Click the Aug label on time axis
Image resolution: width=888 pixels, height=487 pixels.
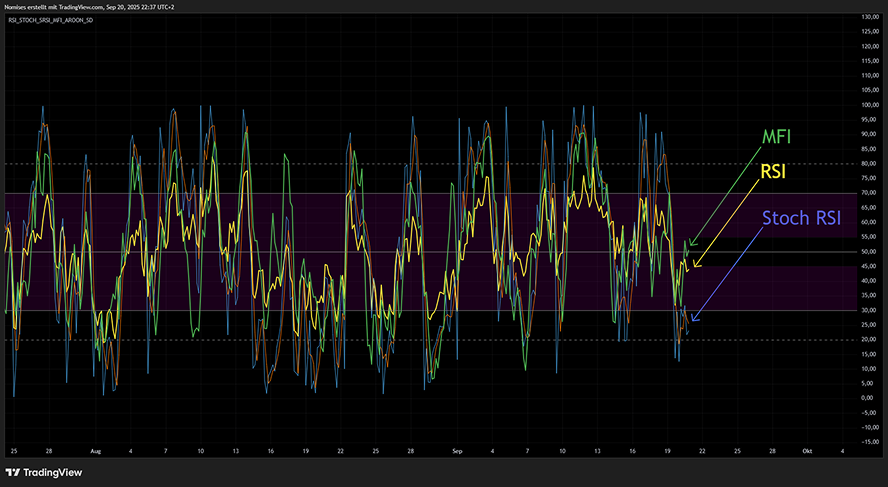click(x=96, y=451)
